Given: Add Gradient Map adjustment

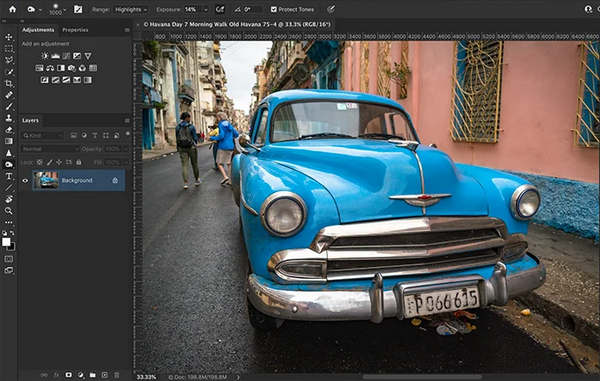Looking at the screenshot, I should [88, 80].
